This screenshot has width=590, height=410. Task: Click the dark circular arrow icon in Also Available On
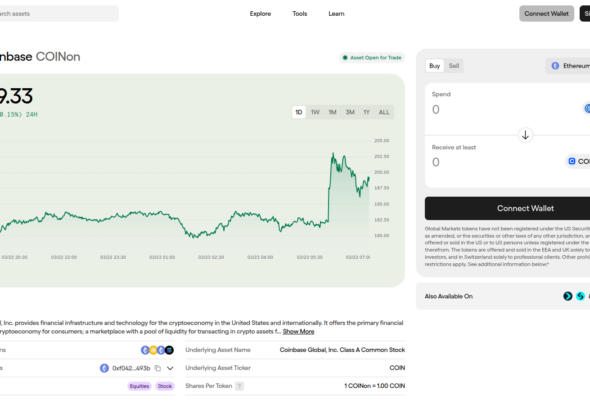[x=567, y=296]
